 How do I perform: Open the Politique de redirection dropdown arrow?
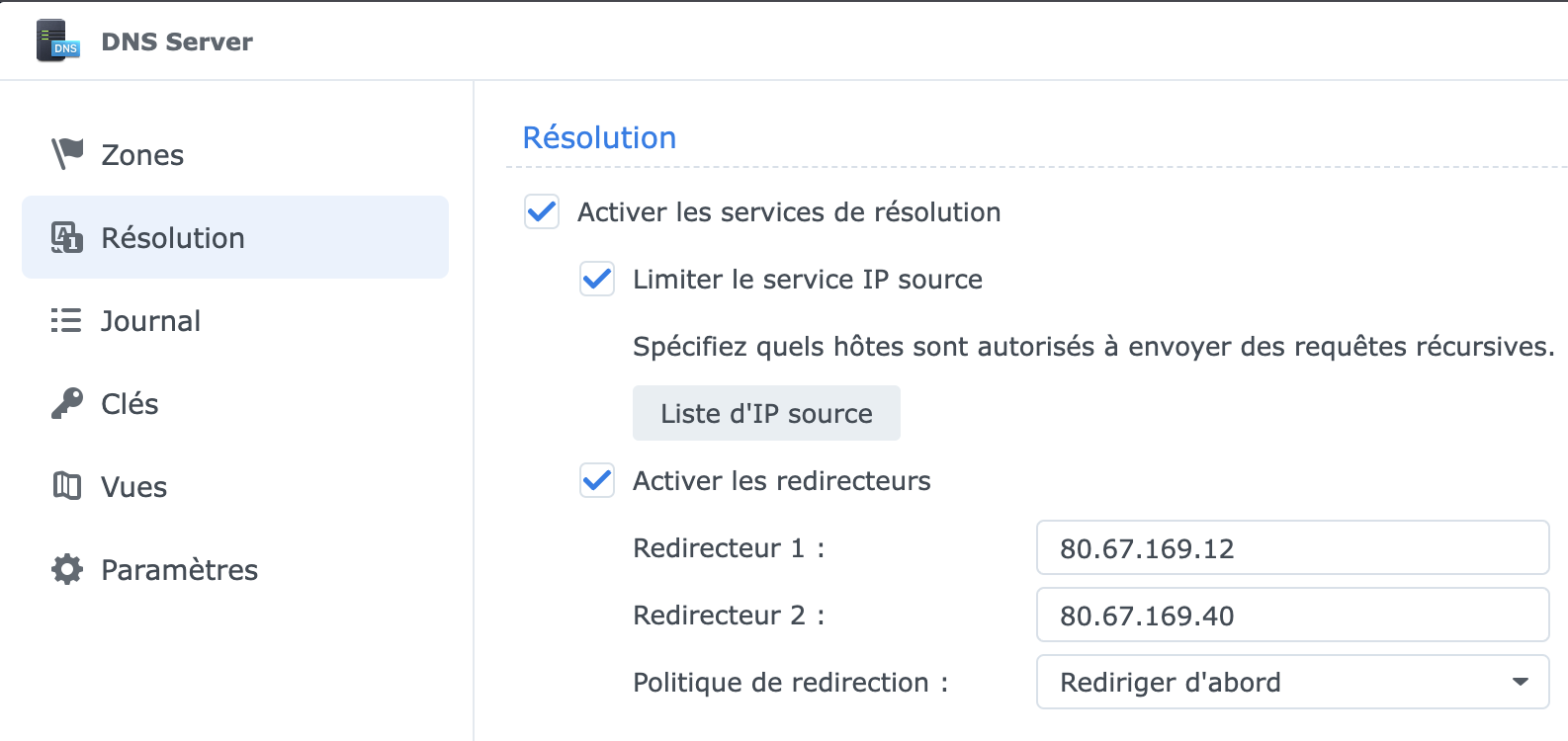coord(1520,682)
